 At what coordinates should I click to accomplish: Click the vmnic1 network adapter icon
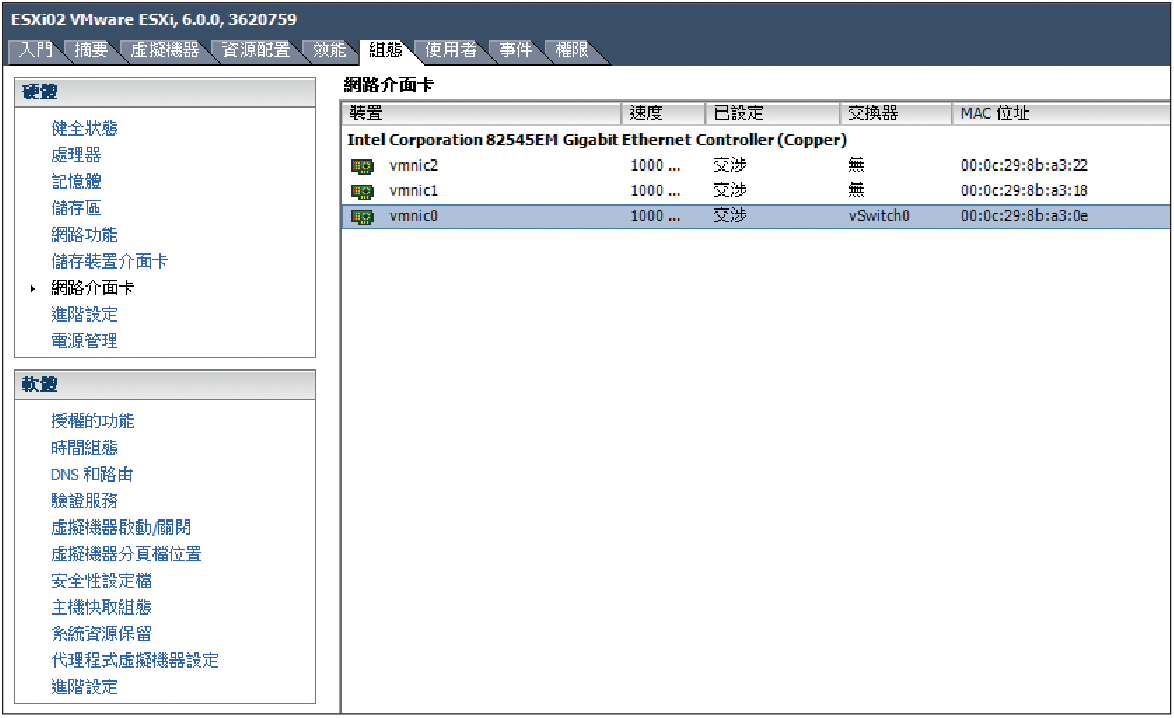point(362,192)
